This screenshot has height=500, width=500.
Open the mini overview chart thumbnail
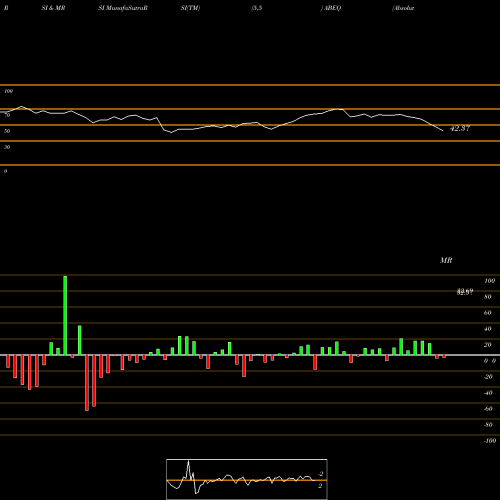[247, 479]
